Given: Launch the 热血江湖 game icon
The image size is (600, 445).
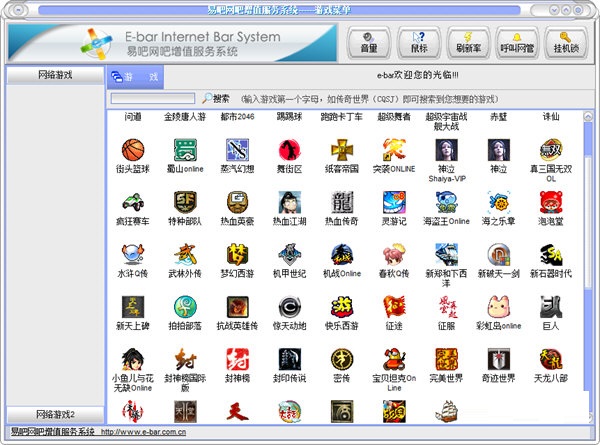Looking at the screenshot, I should tap(290, 202).
